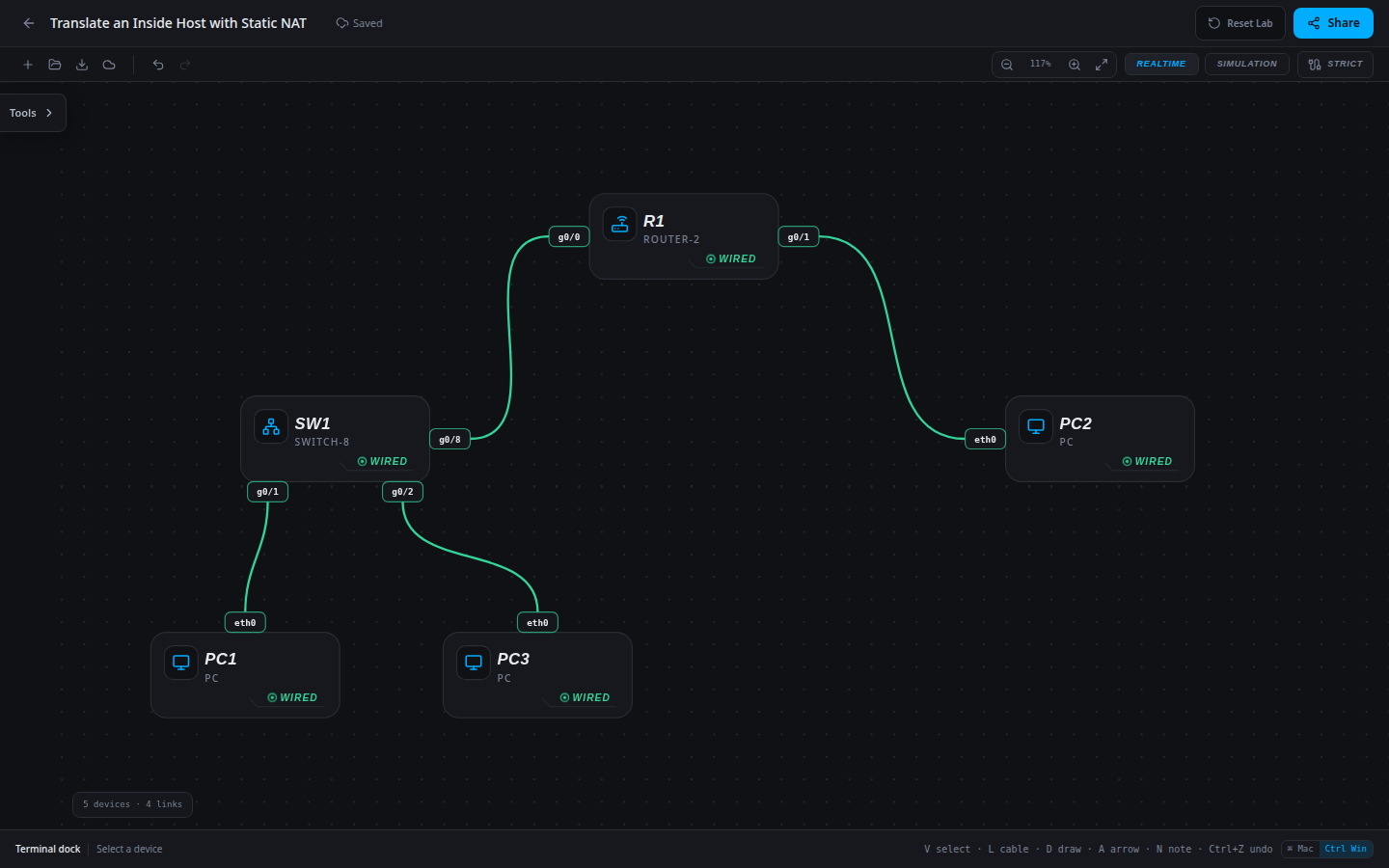Click Reset Lab button
The height and width of the screenshot is (868, 1389).
pyautogui.click(x=1240, y=23)
